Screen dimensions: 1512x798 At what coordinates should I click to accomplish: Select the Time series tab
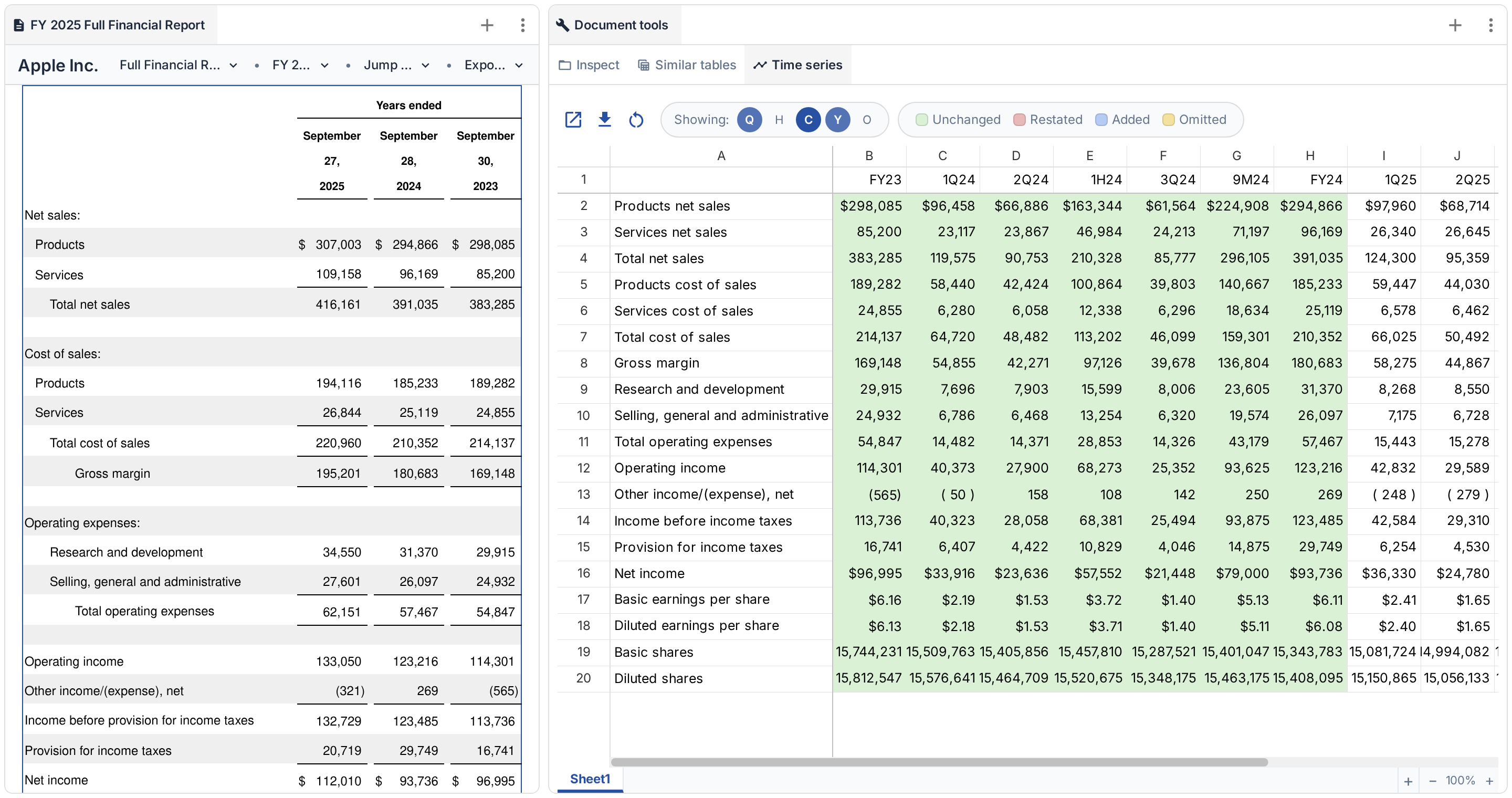coord(797,65)
